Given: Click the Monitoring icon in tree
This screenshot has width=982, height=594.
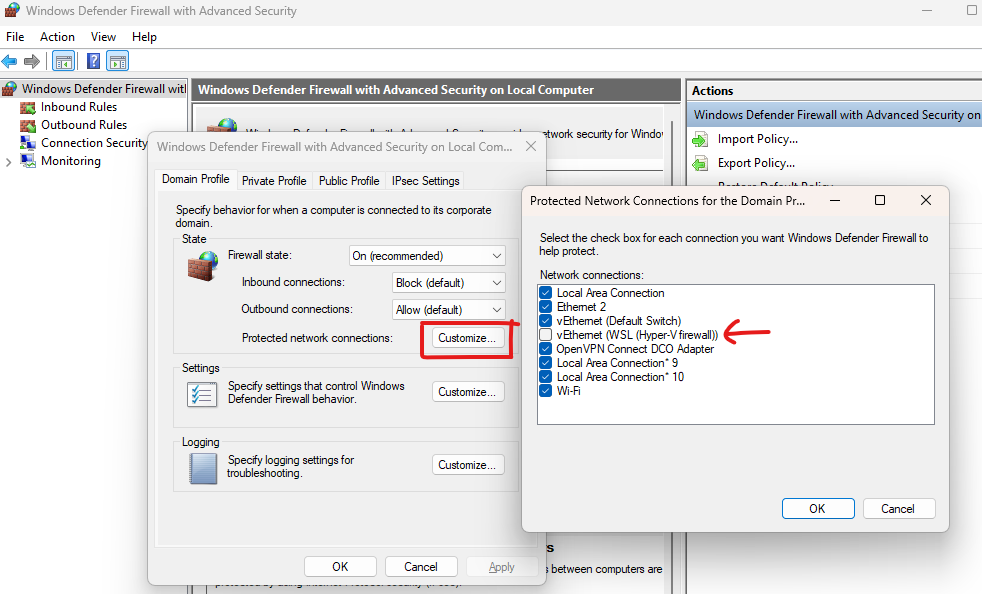Looking at the screenshot, I should (28, 161).
